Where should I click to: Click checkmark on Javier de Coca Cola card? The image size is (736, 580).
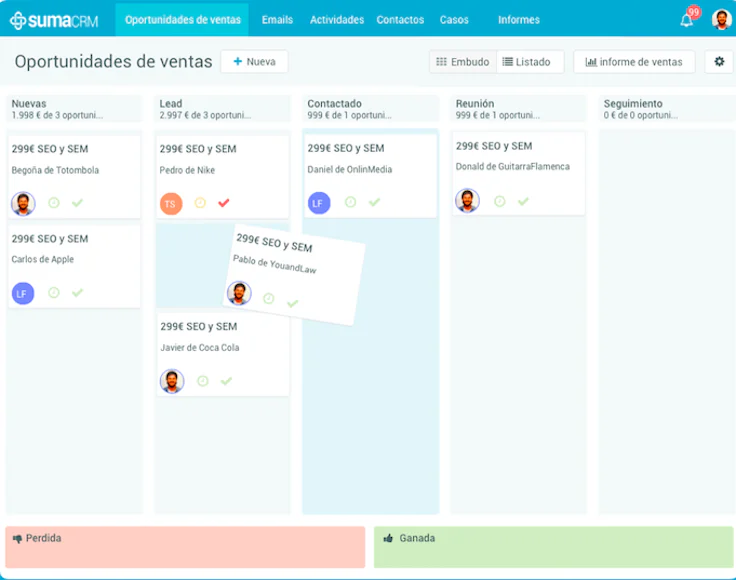click(x=226, y=381)
